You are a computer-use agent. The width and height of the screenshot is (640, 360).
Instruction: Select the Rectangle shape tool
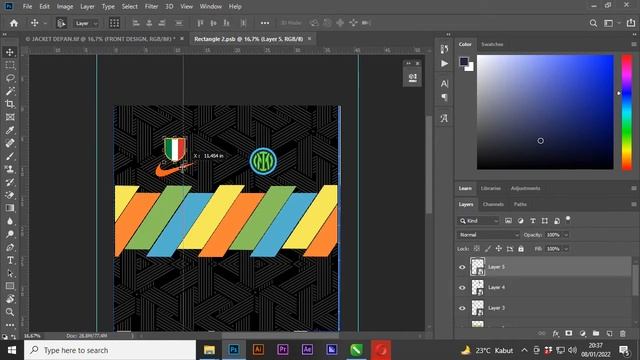pyautogui.click(x=10, y=286)
